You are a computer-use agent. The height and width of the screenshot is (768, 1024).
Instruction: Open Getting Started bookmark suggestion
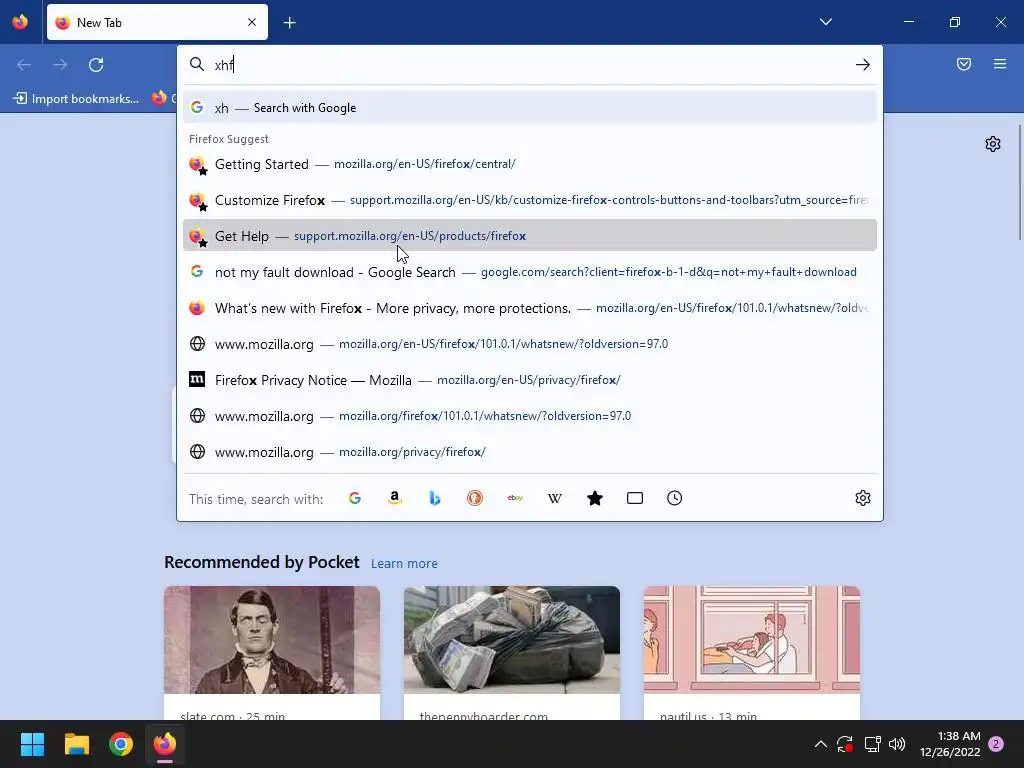pos(530,164)
